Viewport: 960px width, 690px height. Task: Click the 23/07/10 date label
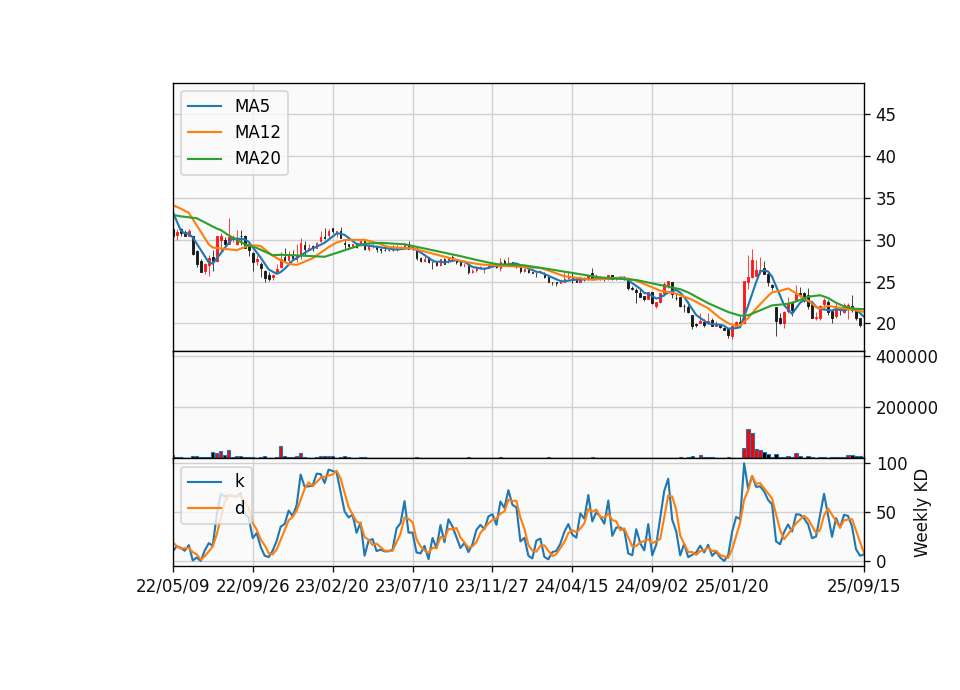click(x=412, y=587)
